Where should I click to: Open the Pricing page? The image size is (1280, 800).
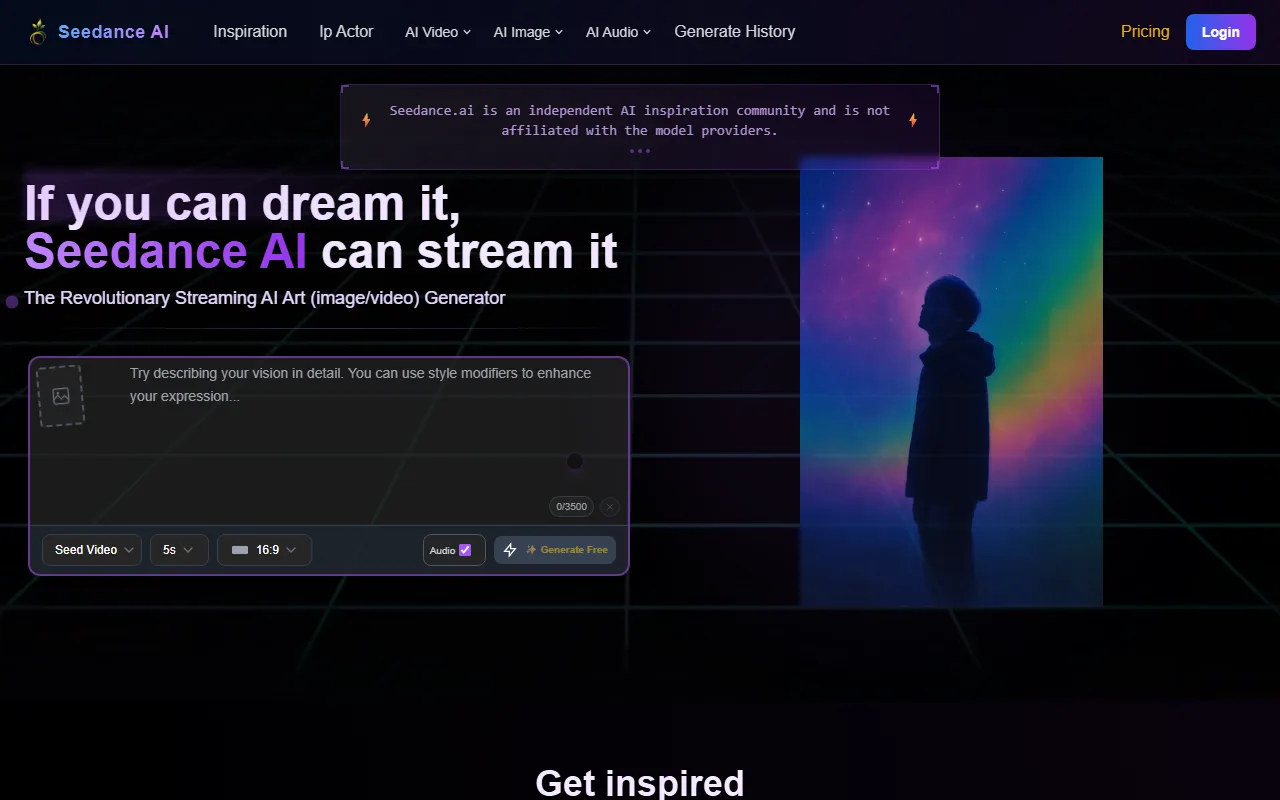(1145, 32)
